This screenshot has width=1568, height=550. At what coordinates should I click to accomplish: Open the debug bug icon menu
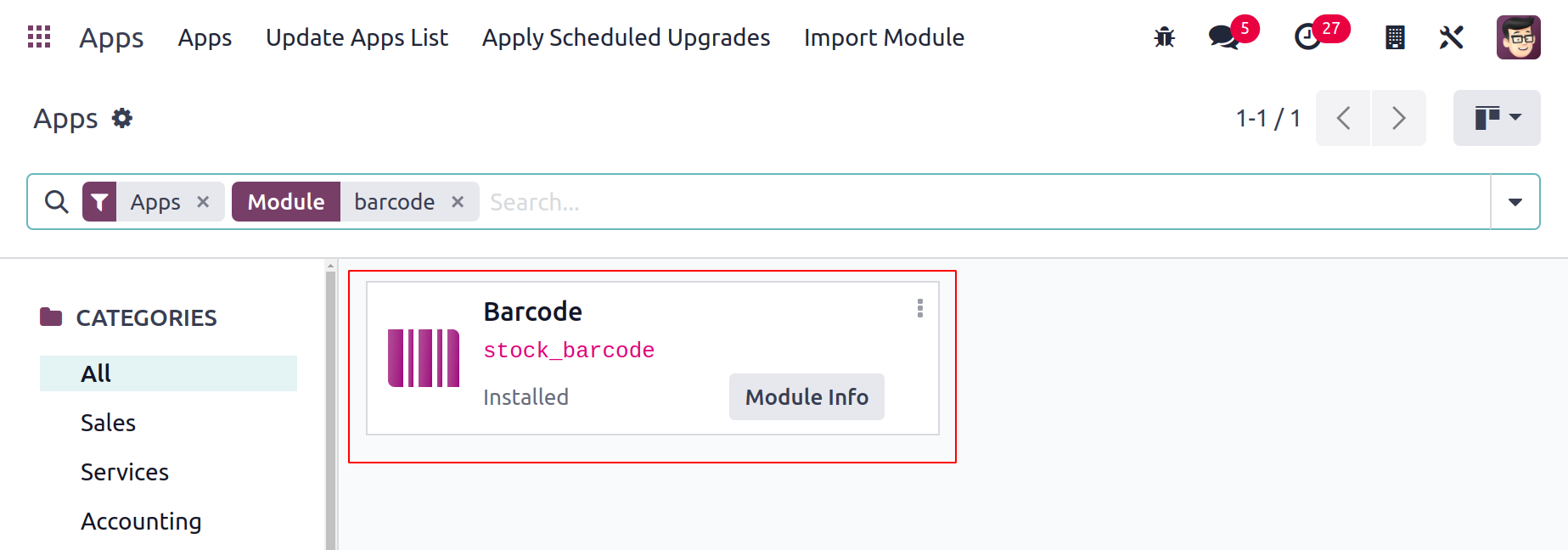(1165, 37)
